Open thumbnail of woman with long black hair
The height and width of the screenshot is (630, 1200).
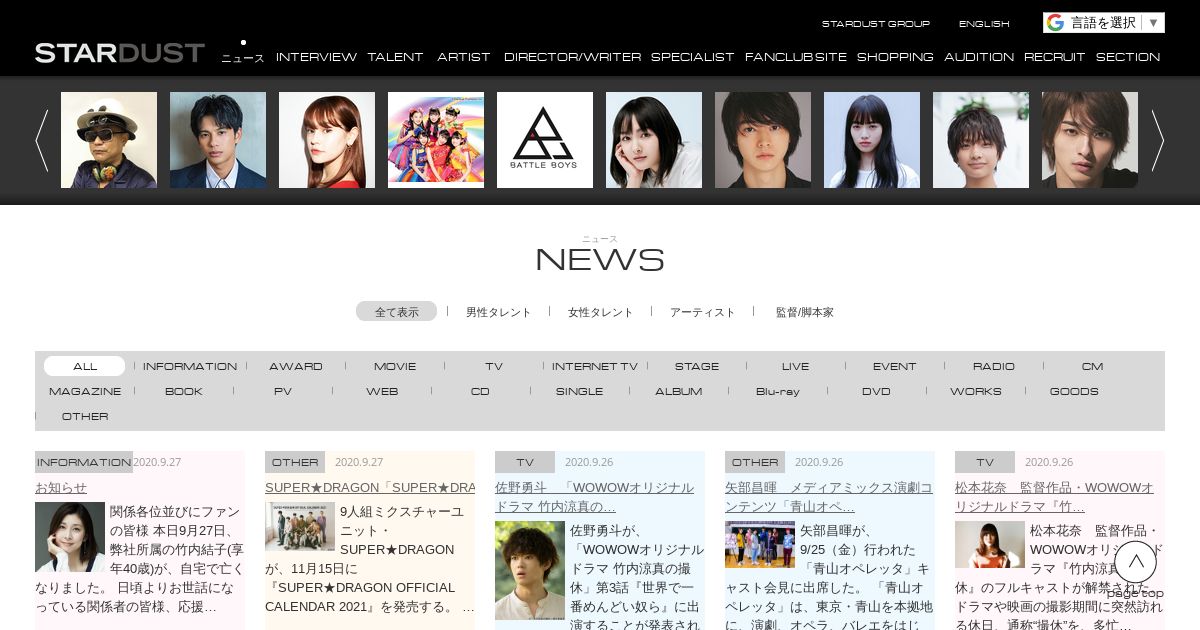(x=872, y=140)
